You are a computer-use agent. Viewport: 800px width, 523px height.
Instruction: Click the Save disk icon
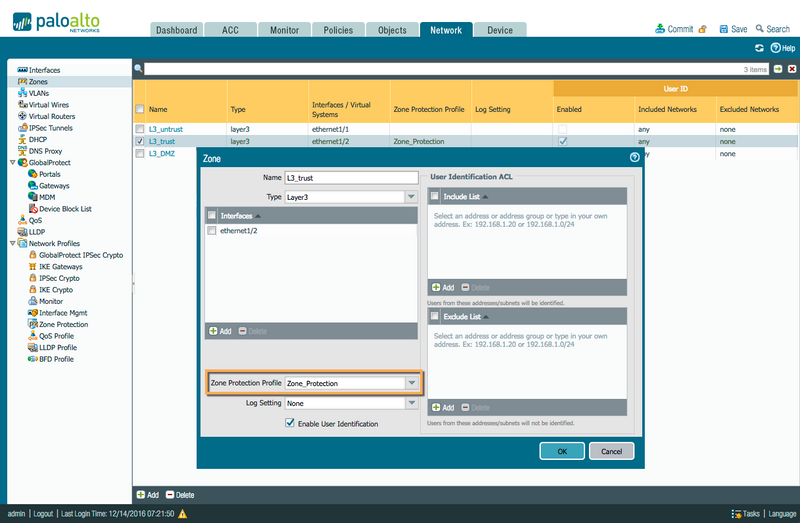tap(723, 29)
